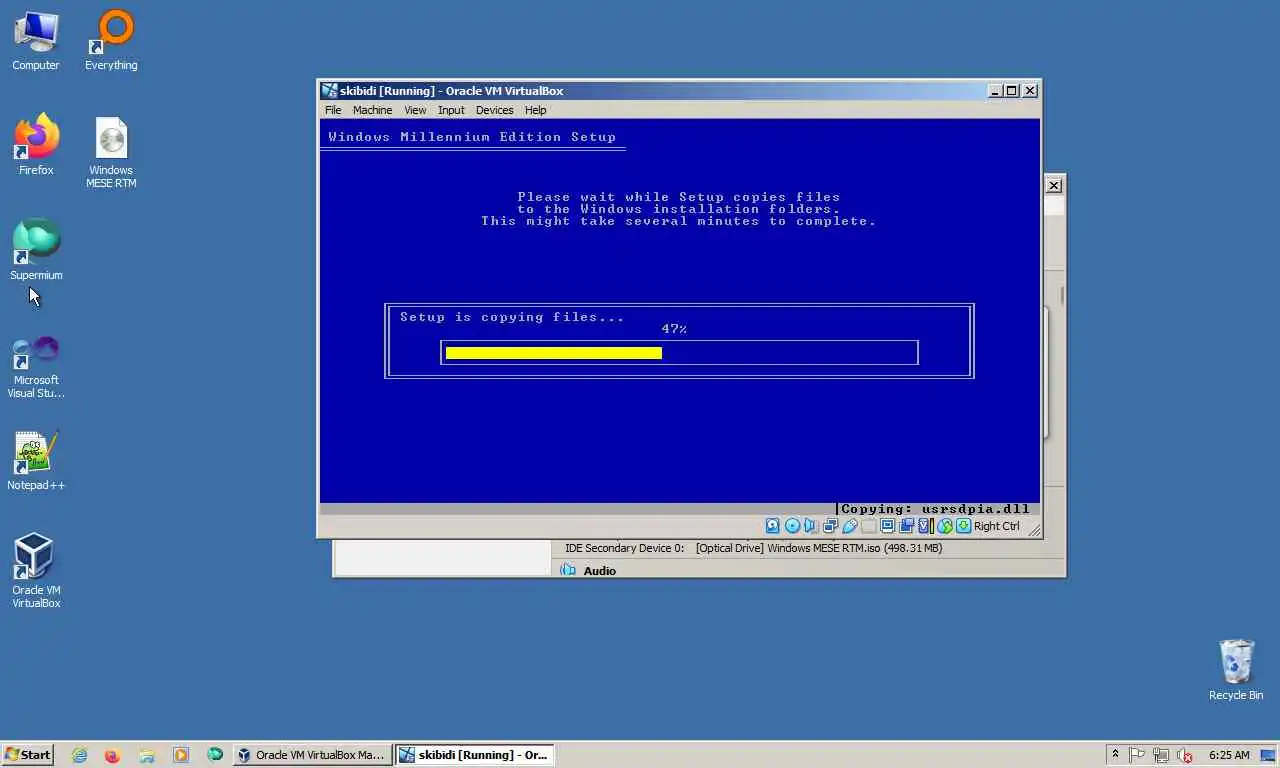The height and width of the screenshot is (768, 1280).
Task: Click the Manager window vertical scrollbar
Action: (1061, 297)
